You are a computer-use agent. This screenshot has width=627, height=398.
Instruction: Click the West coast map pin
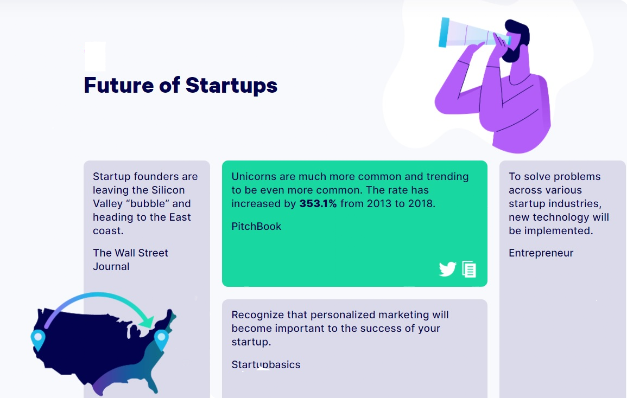pos(38,340)
